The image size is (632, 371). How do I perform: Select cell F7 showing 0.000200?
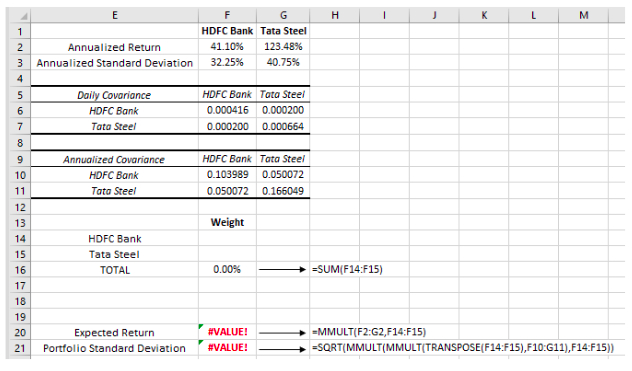pos(227,126)
